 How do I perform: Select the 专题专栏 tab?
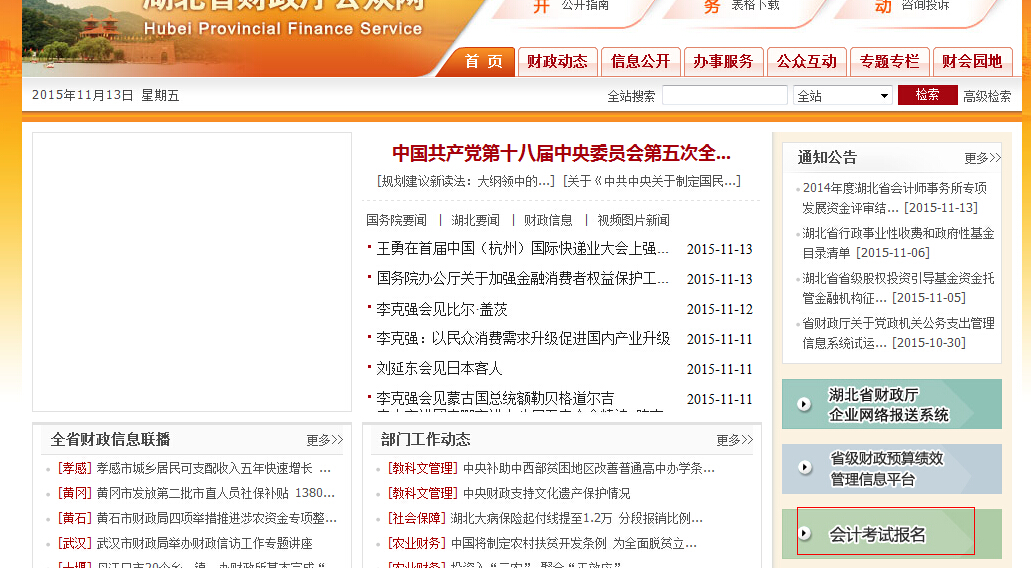889,62
